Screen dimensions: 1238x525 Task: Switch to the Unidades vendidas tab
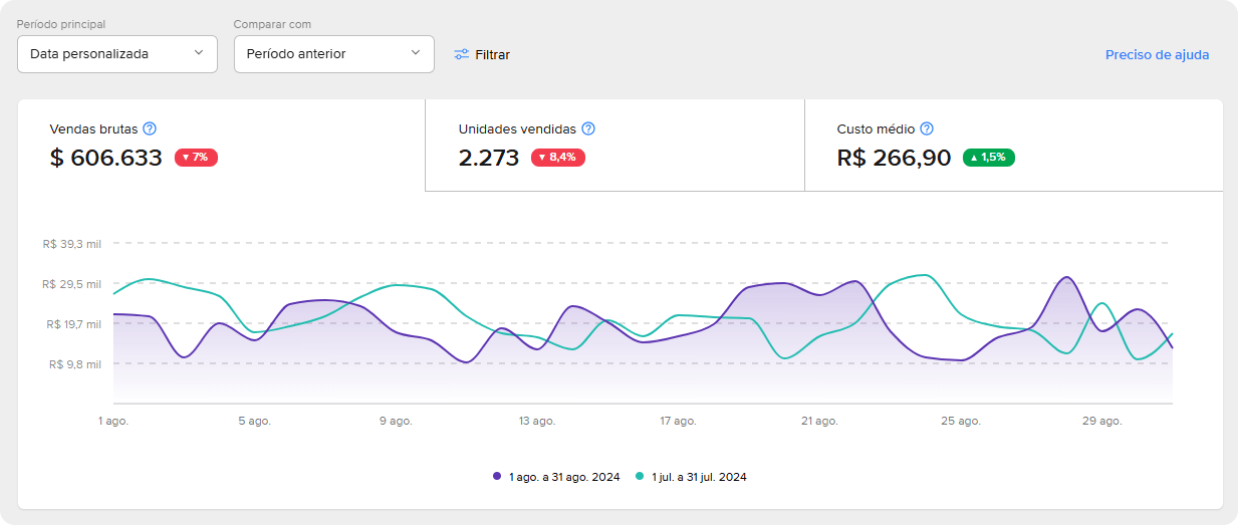(614, 145)
